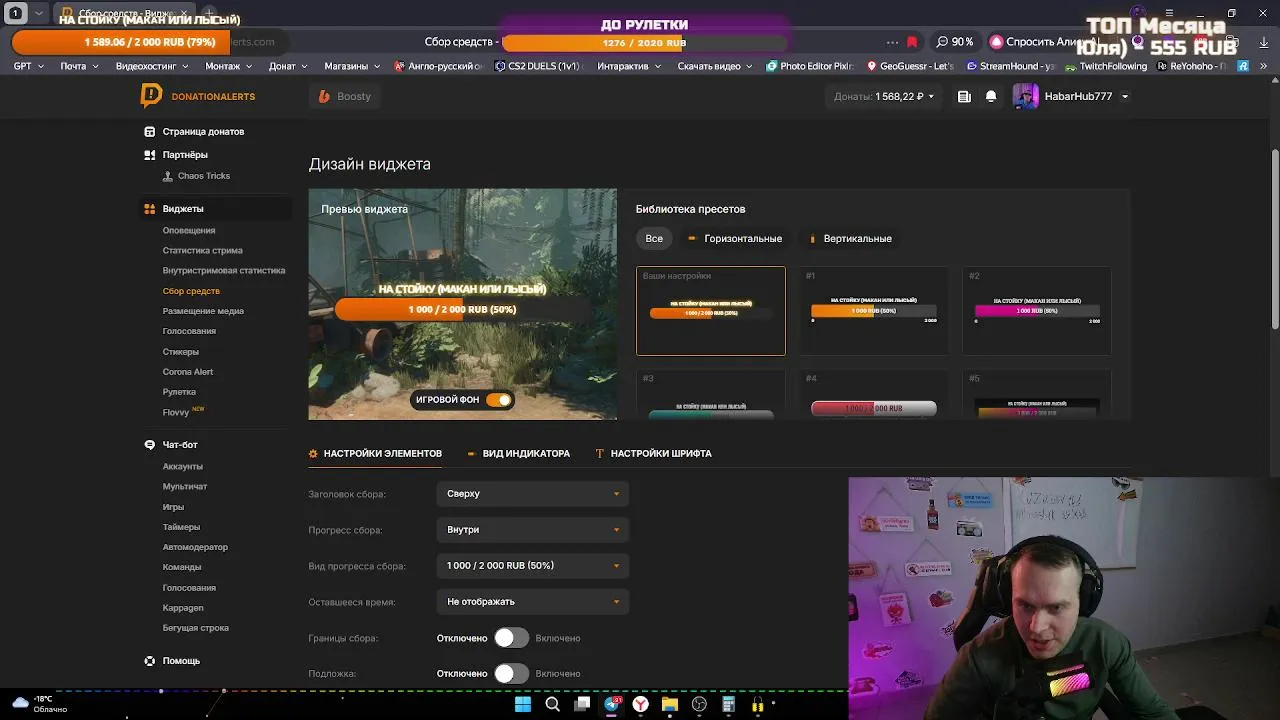Open the notifications bell icon
This screenshot has width=1280, height=720.
991,97
